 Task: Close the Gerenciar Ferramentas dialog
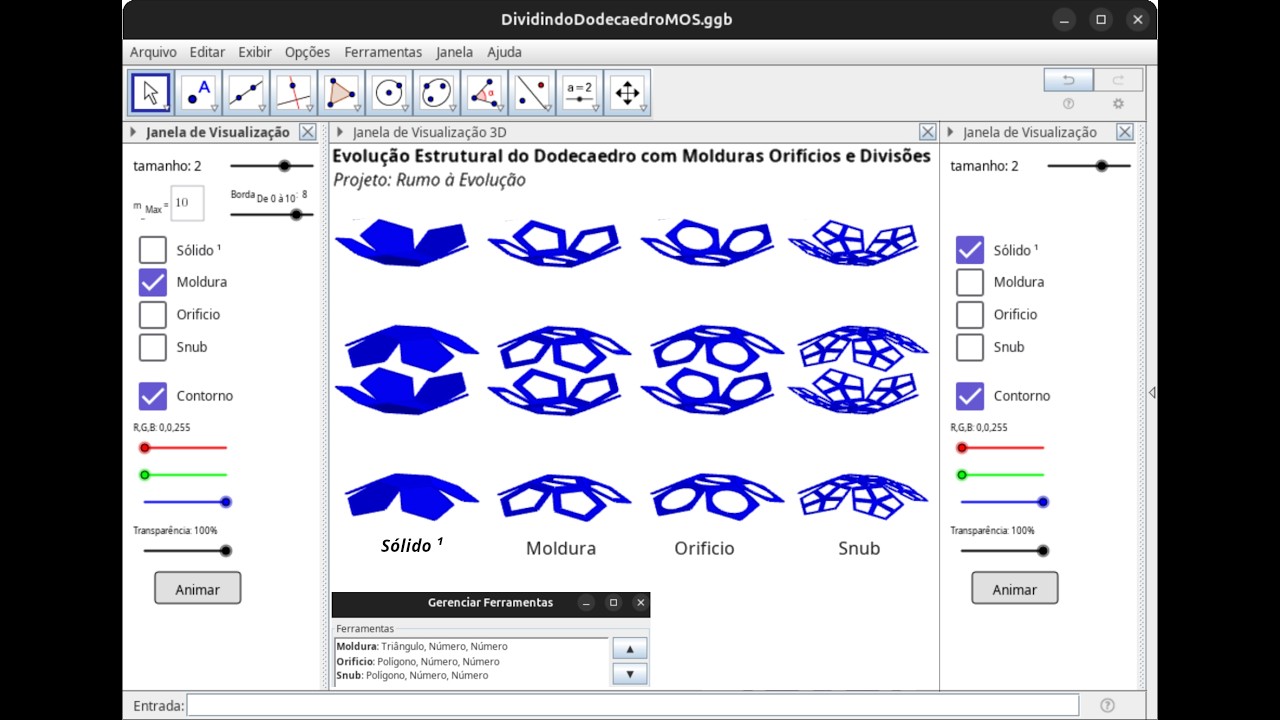pyautogui.click(x=640, y=603)
